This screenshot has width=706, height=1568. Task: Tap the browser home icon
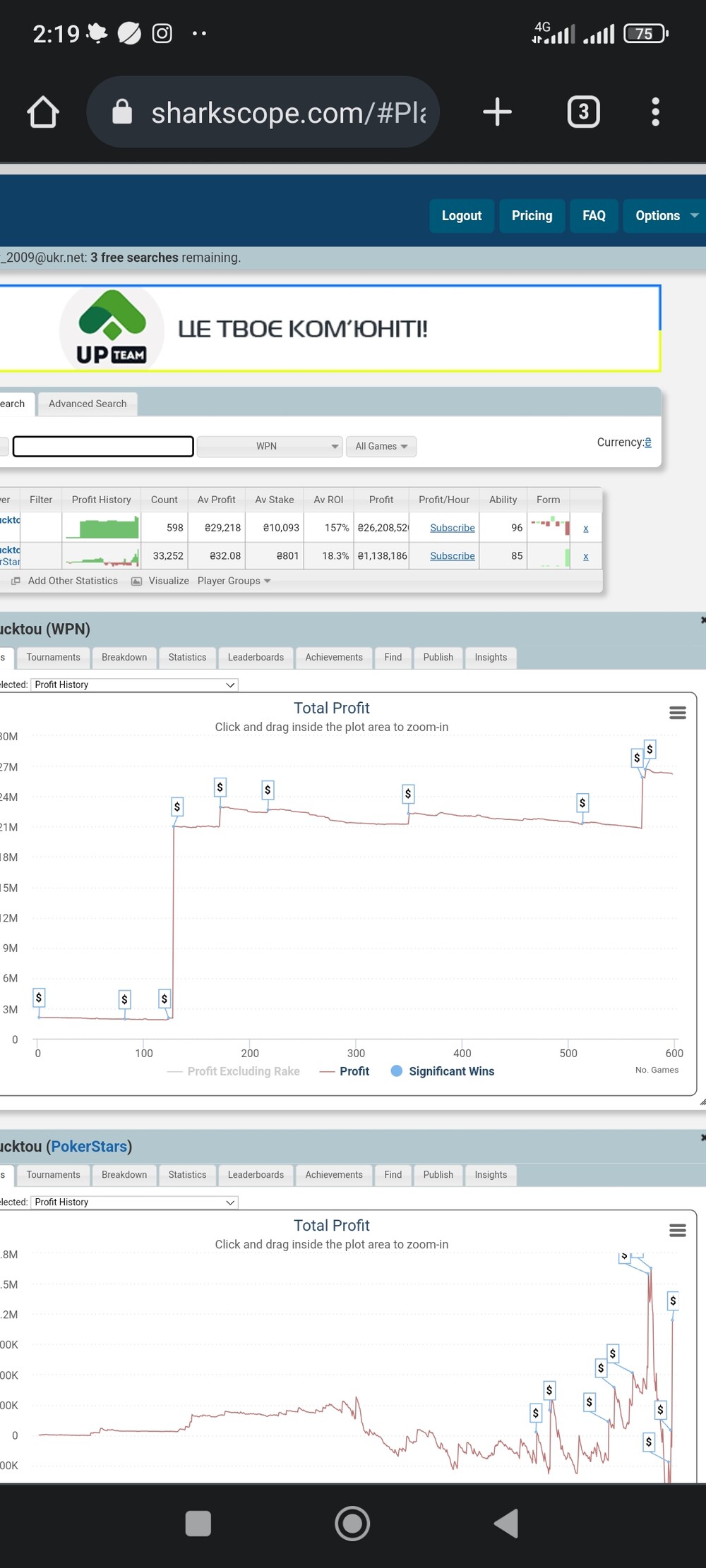[x=43, y=111]
